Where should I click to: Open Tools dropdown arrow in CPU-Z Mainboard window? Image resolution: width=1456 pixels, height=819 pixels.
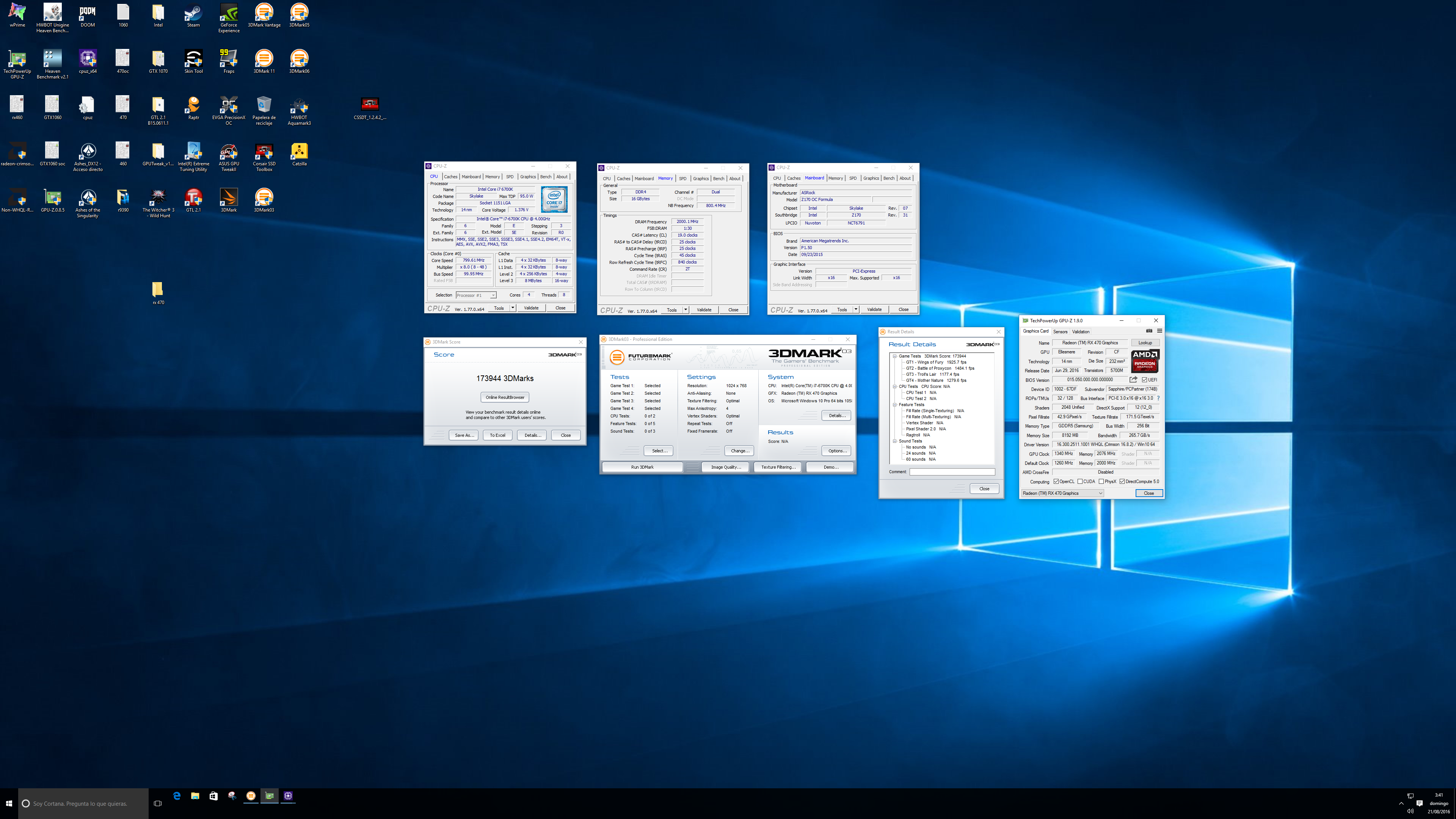(856, 310)
